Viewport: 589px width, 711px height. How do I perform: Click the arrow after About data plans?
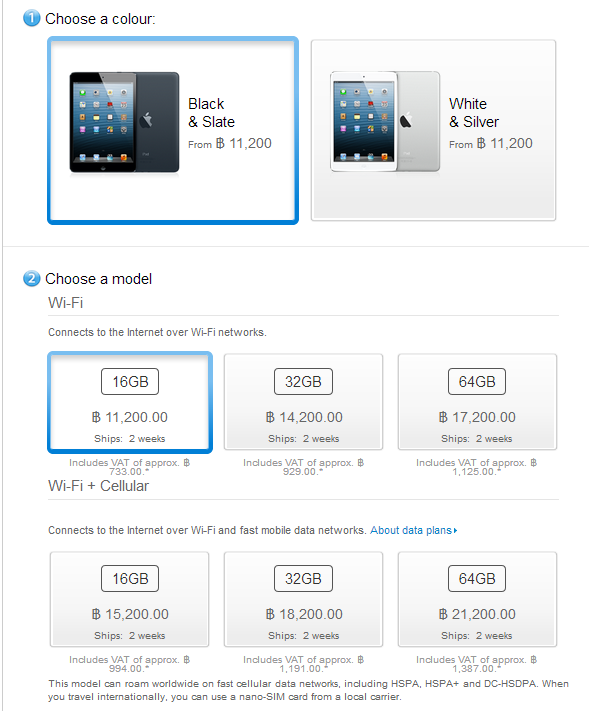click(455, 531)
